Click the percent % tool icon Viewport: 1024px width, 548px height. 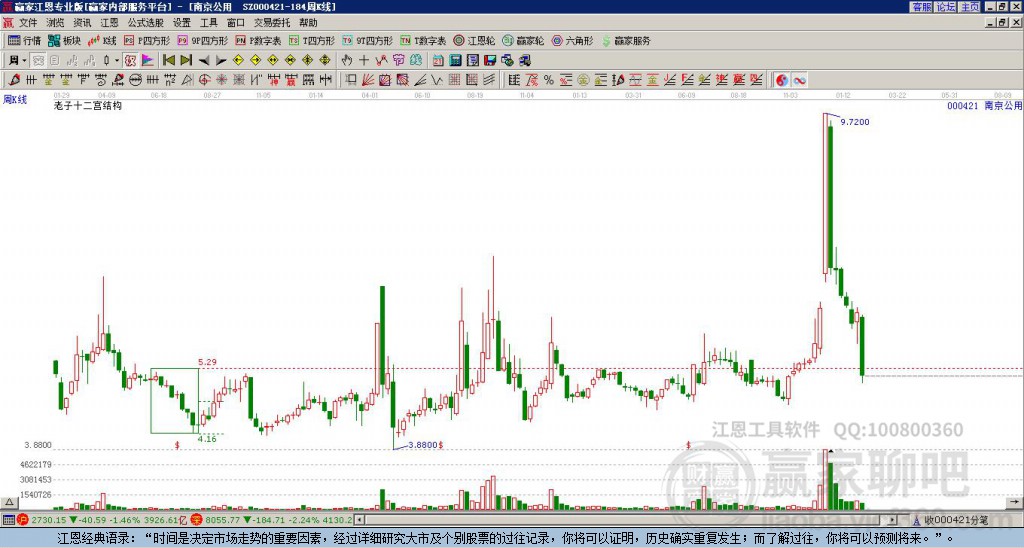549,80
